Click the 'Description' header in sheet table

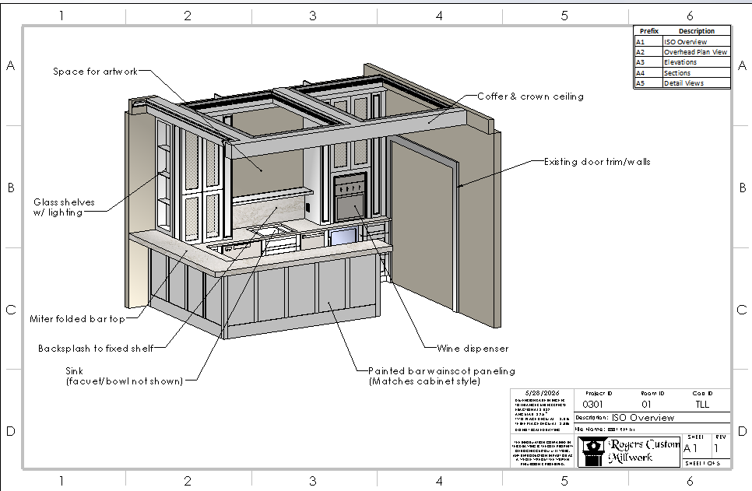coord(696,31)
